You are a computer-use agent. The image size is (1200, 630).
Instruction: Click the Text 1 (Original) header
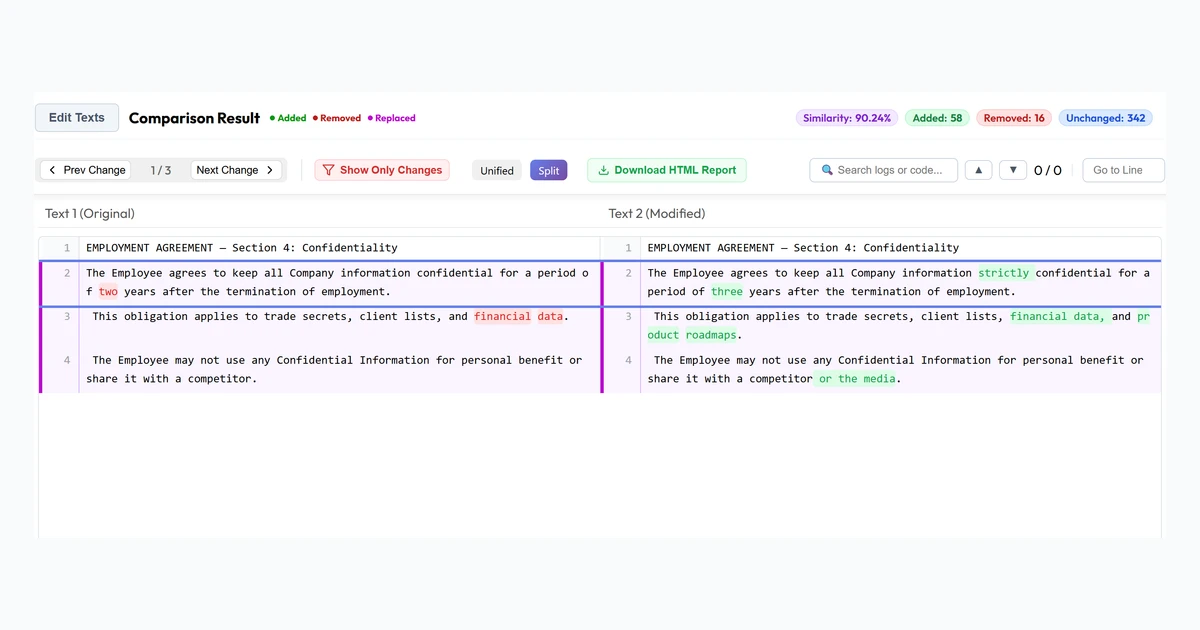90,213
